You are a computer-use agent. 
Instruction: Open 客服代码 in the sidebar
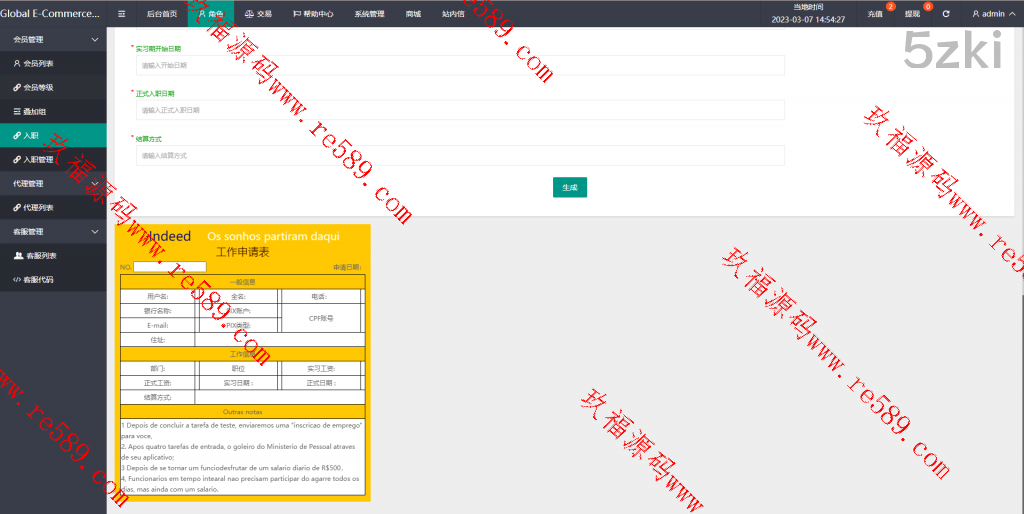[39, 280]
